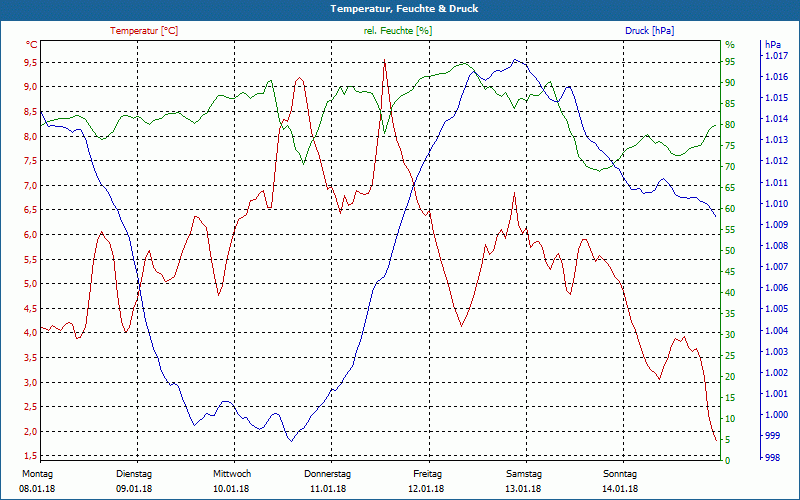Click the '2,0' temperature axis value

pyautogui.click(x=31, y=431)
